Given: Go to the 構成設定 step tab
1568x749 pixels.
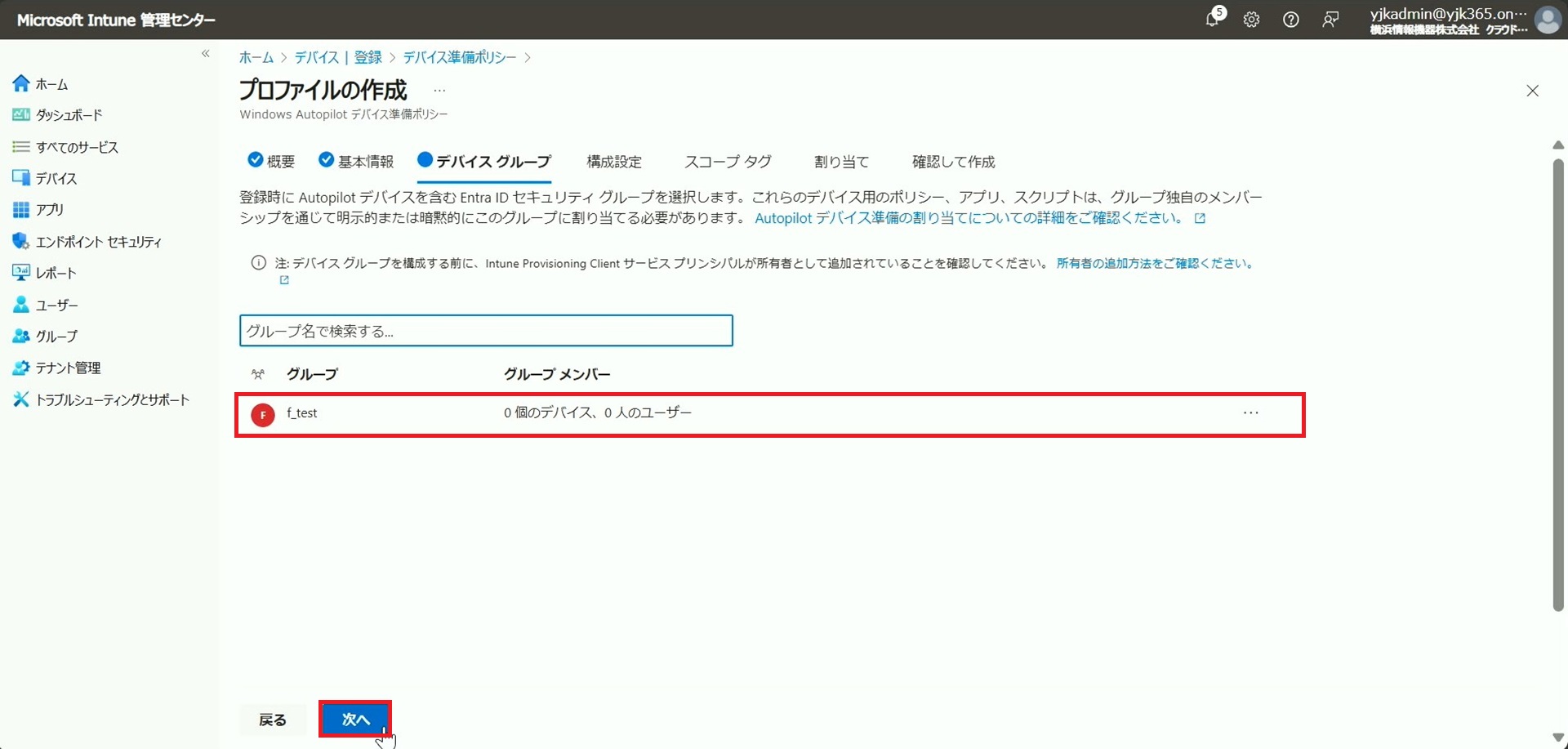Looking at the screenshot, I should point(614,162).
